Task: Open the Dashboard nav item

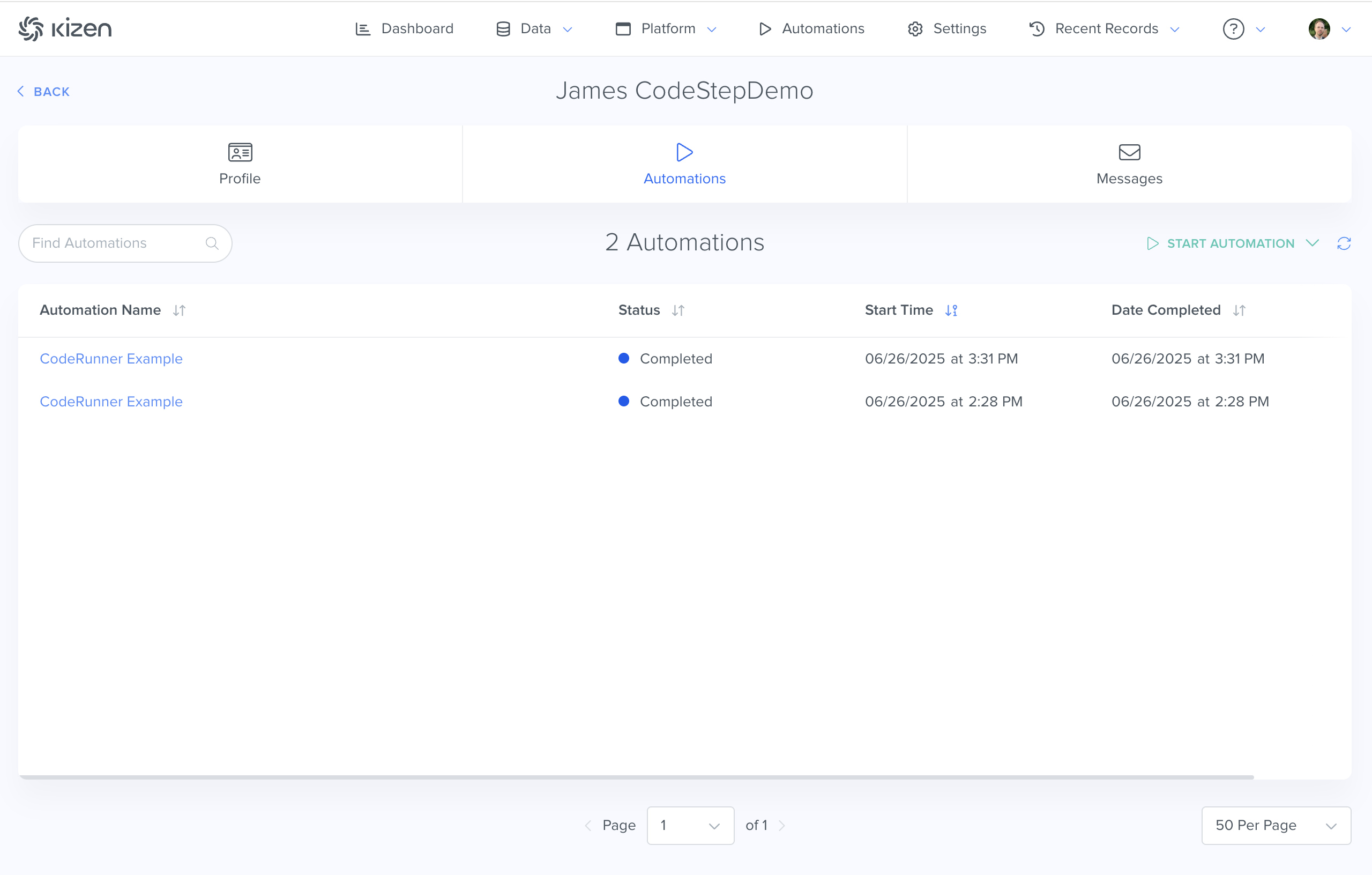Action: point(404,28)
